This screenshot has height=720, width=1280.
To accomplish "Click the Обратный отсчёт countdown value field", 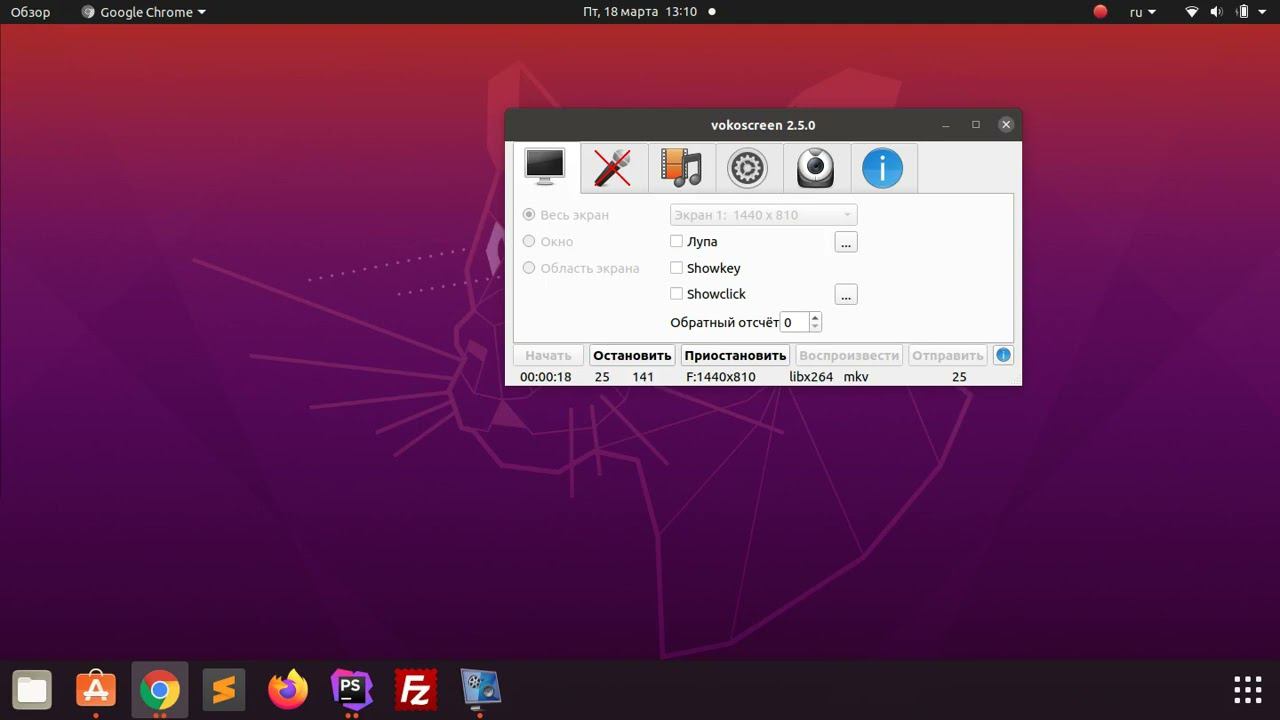I will click(794, 322).
